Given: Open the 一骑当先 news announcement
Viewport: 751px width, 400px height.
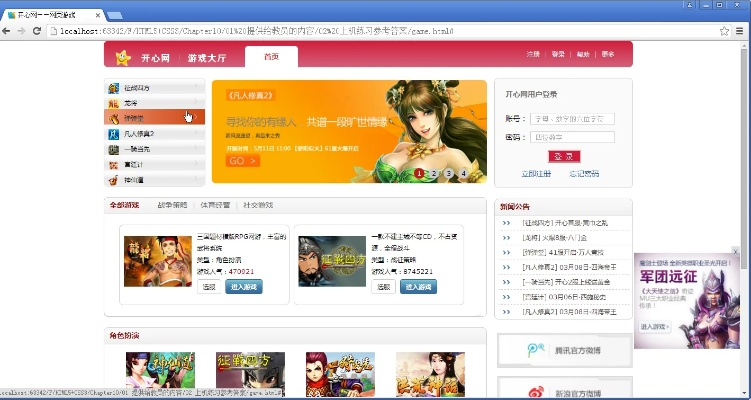Looking at the screenshot, I should coord(566,282).
